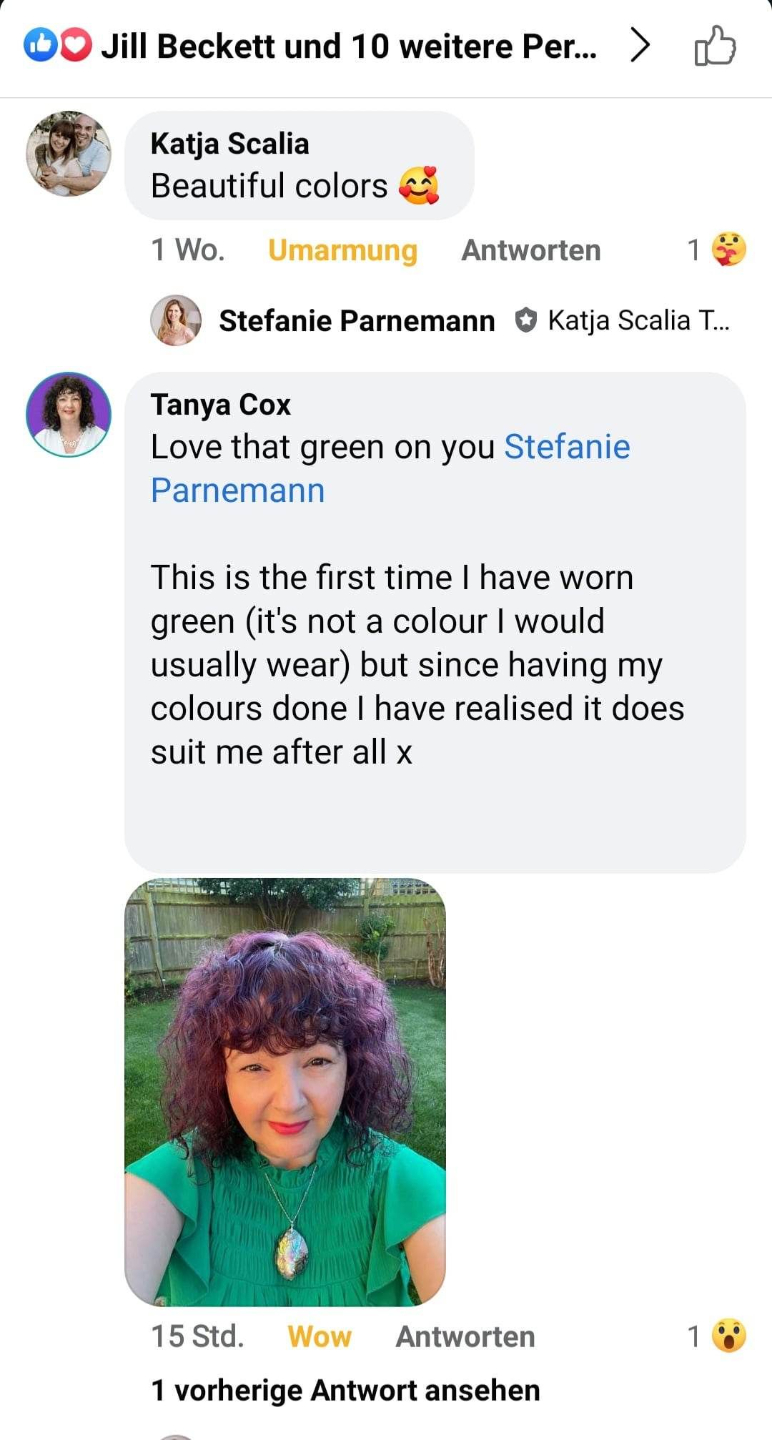Open Tanya Cox's name link

220,405
